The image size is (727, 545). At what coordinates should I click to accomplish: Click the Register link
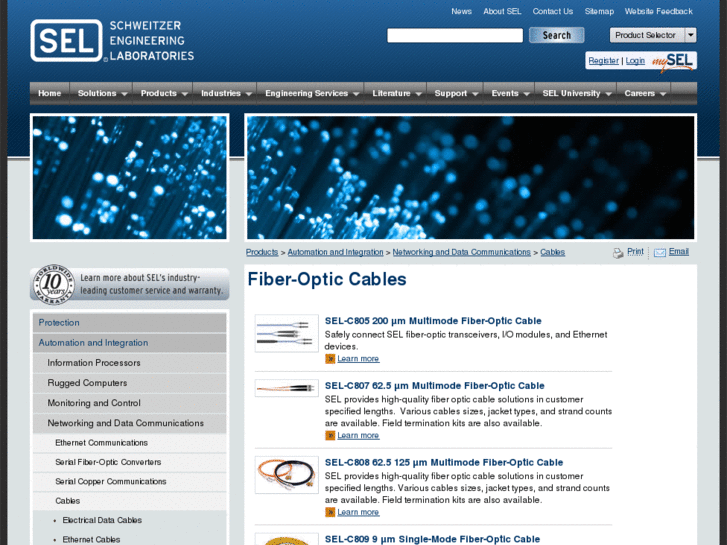pyautogui.click(x=603, y=61)
